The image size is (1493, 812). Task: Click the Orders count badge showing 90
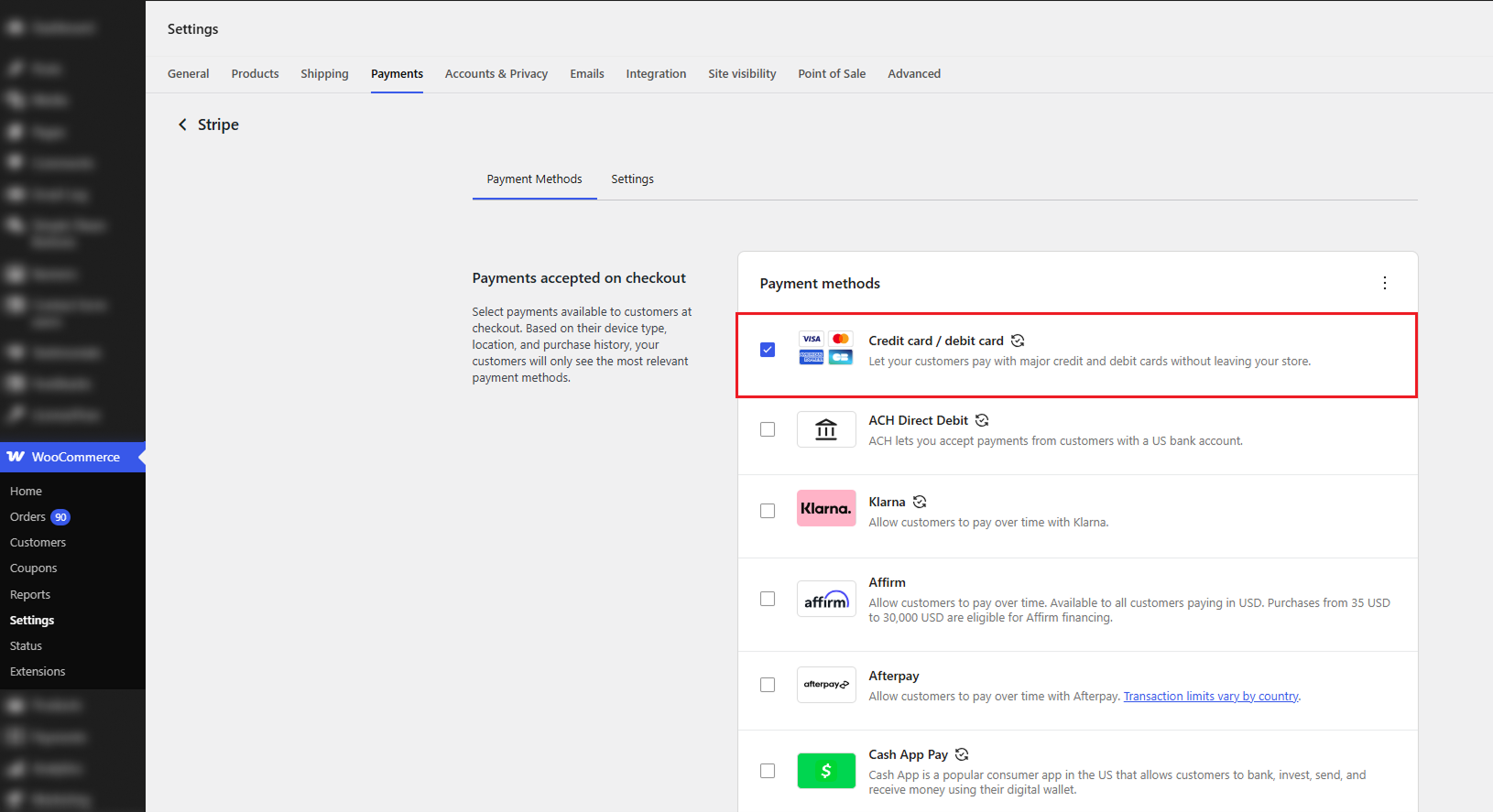click(x=60, y=517)
